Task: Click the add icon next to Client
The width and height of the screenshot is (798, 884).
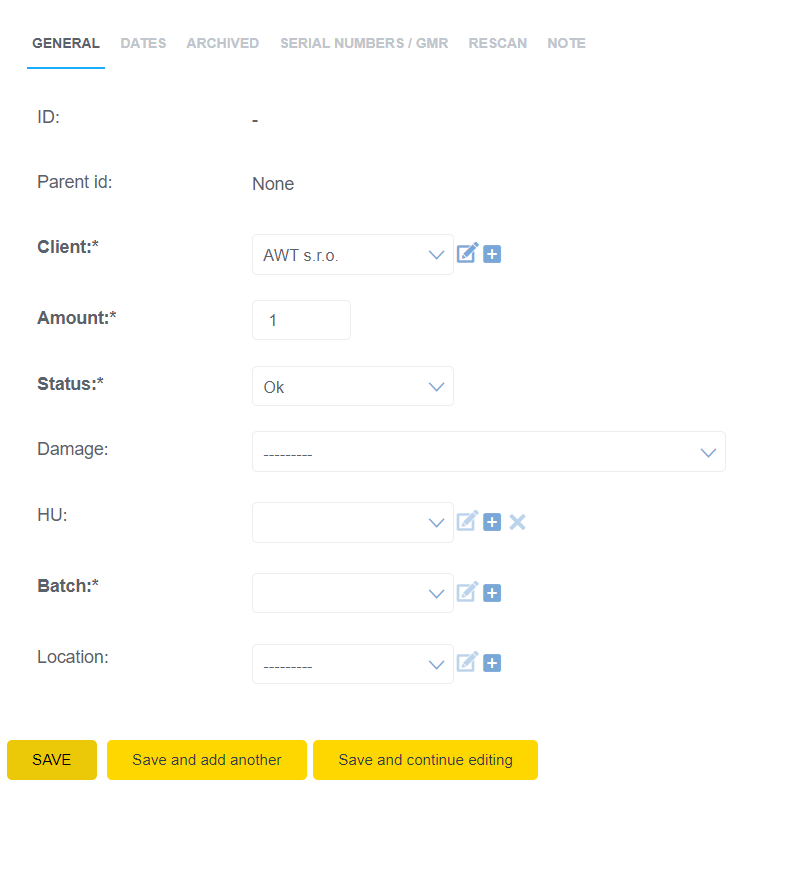Action: [492, 254]
